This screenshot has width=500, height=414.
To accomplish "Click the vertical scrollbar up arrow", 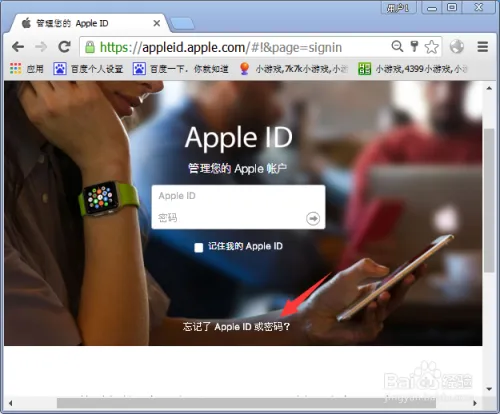I will [x=489, y=88].
